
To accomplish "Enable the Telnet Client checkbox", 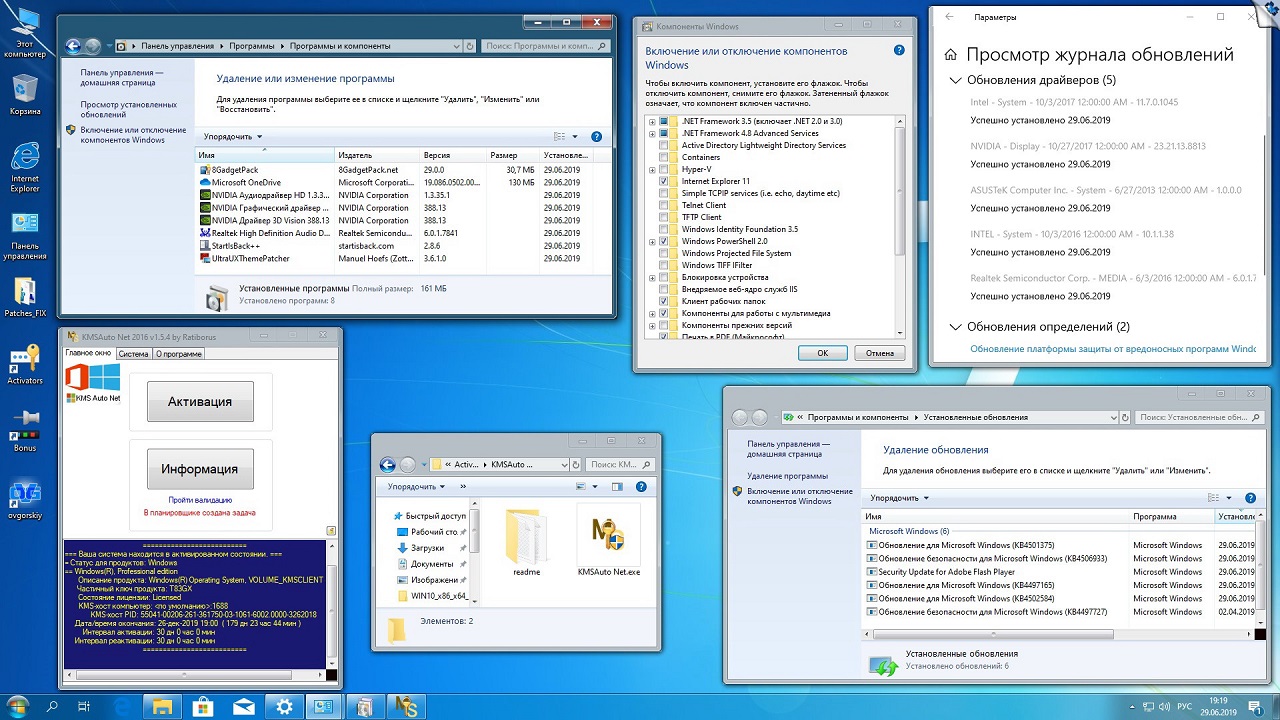I will coord(664,205).
